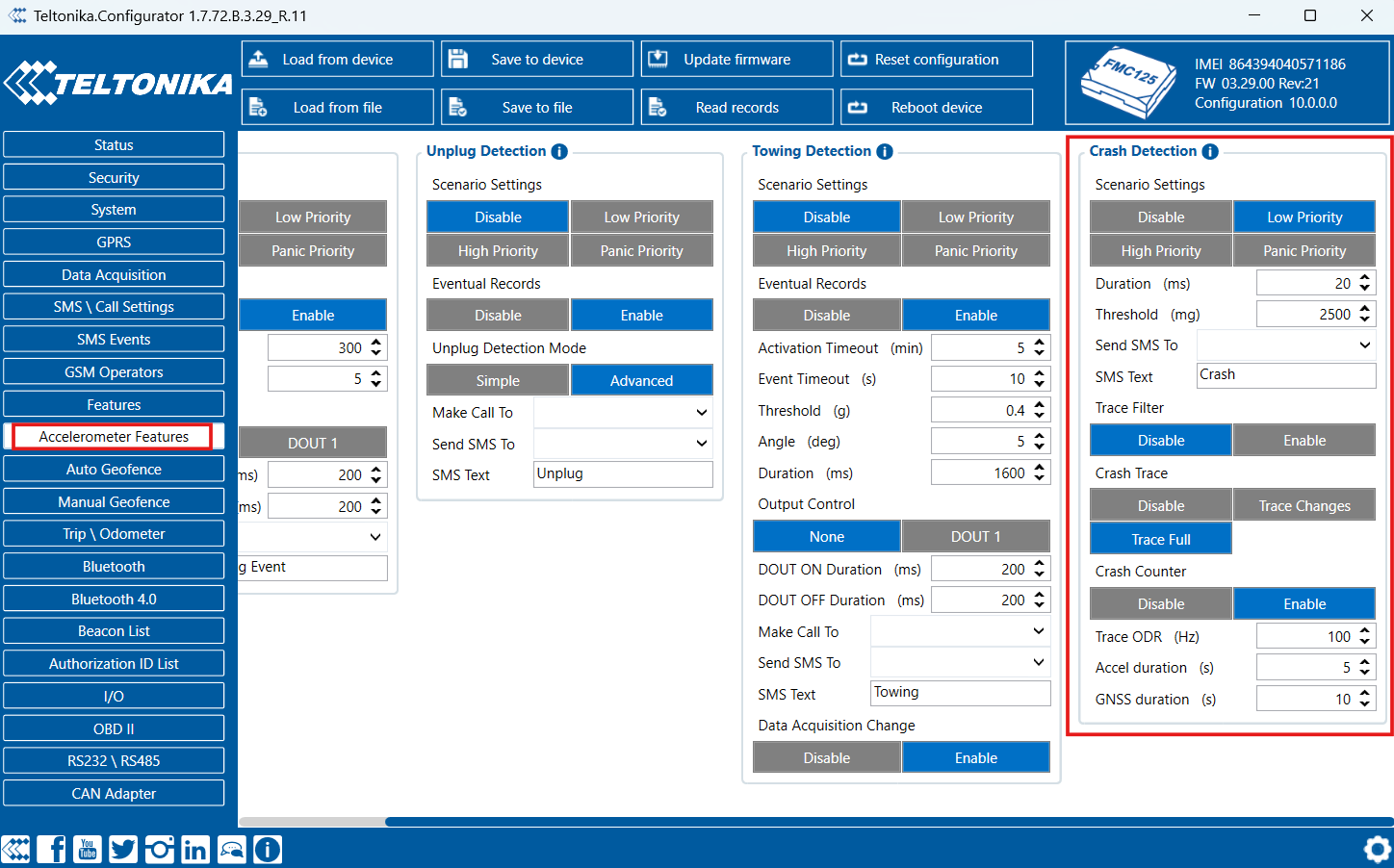
Task: Open the OBD II section
Action: click(x=114, y=728)
